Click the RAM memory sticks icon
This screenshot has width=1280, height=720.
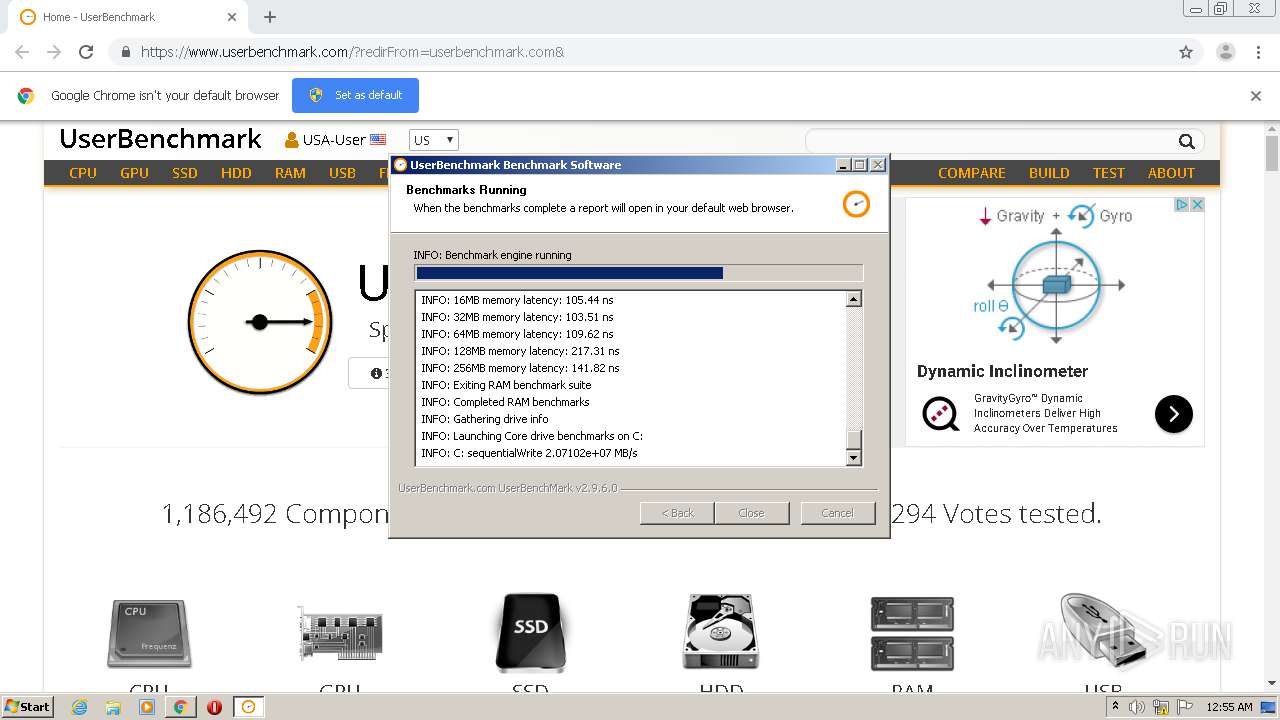(912, 634)
